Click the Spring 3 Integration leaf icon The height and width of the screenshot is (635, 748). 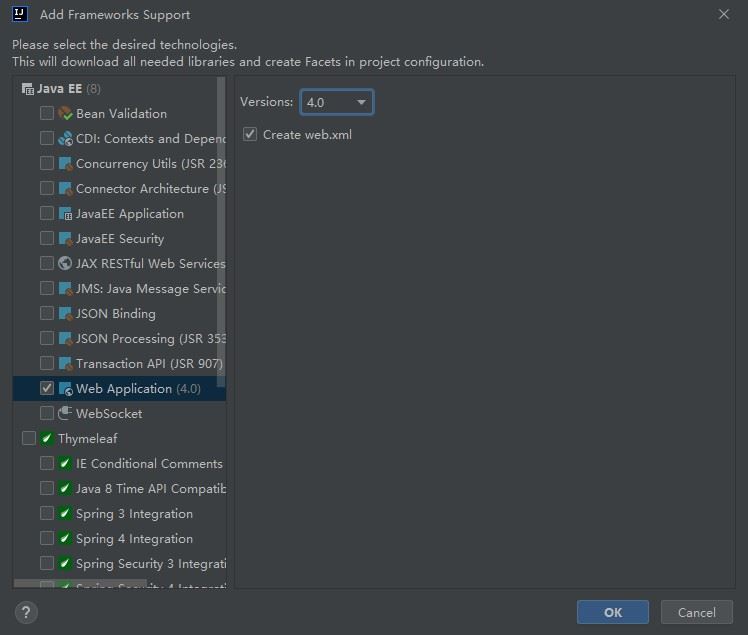tap(65, 513)
